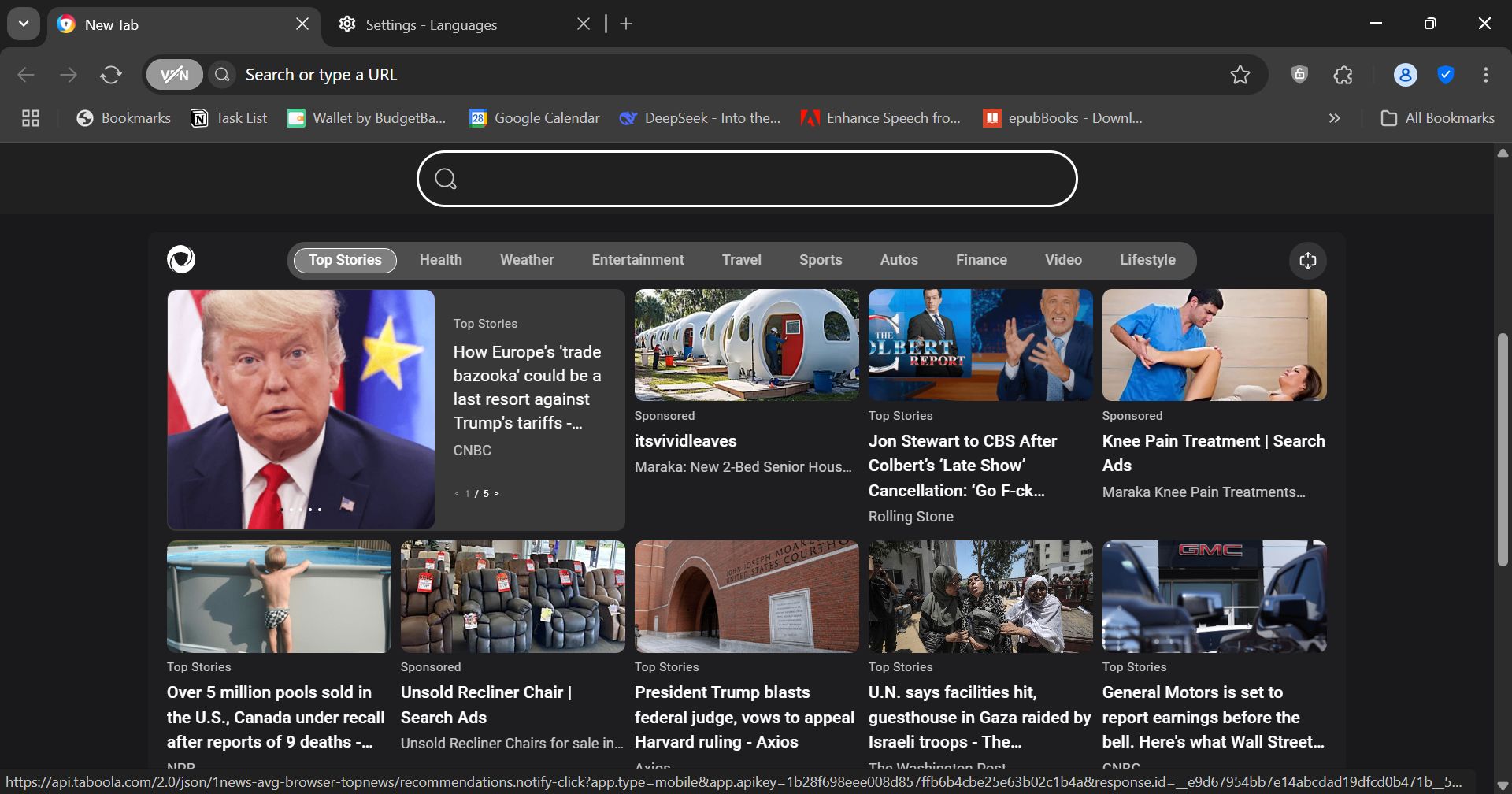Click the news feed logo icon
Viewport: 1512px width, 794px height.
click(181, 260)
